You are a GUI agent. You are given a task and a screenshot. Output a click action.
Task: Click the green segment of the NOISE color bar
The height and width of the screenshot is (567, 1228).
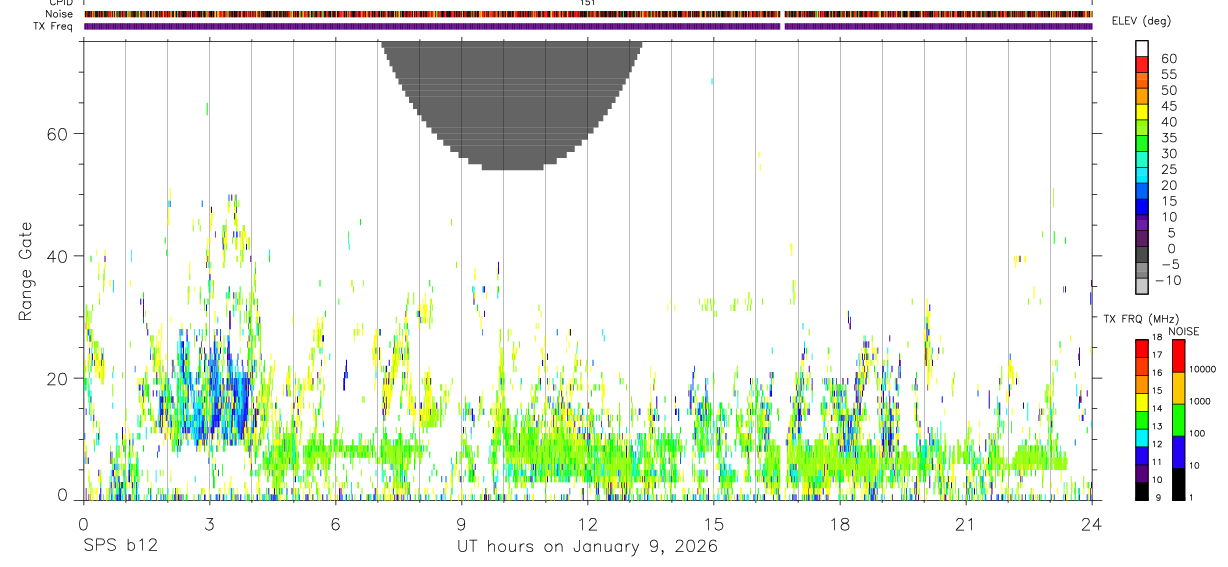(1178, 420)
